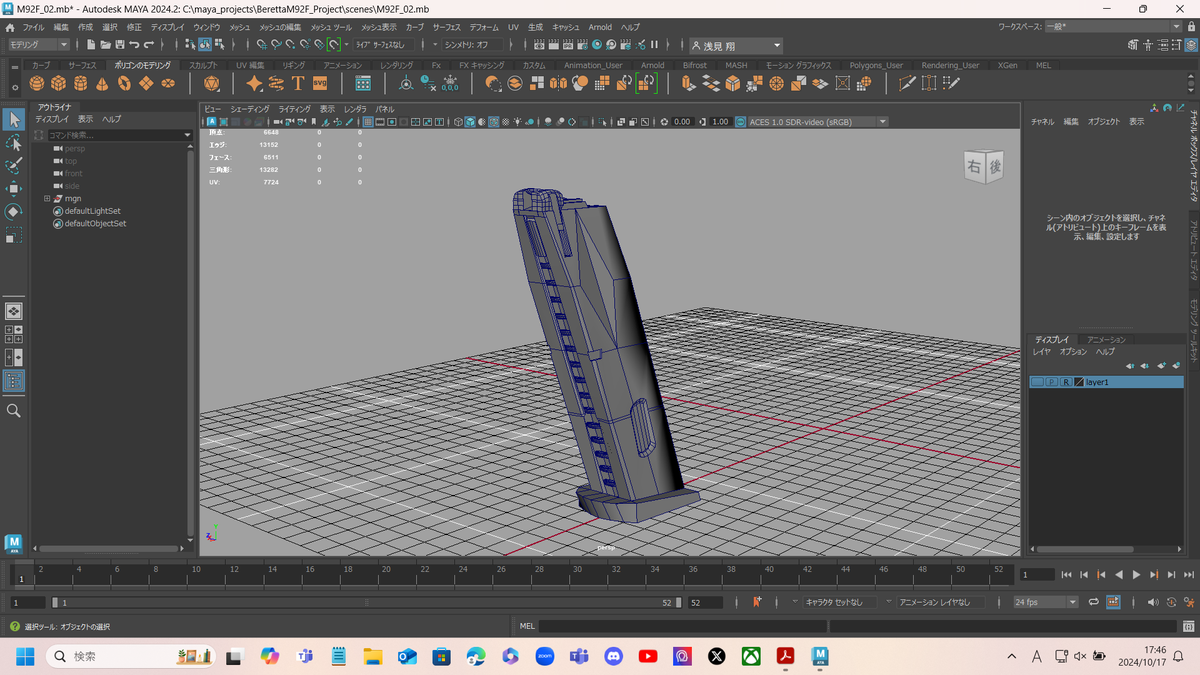
Task: Toggle the R display type box on layer1
Action: click(x=1065, y=382)
